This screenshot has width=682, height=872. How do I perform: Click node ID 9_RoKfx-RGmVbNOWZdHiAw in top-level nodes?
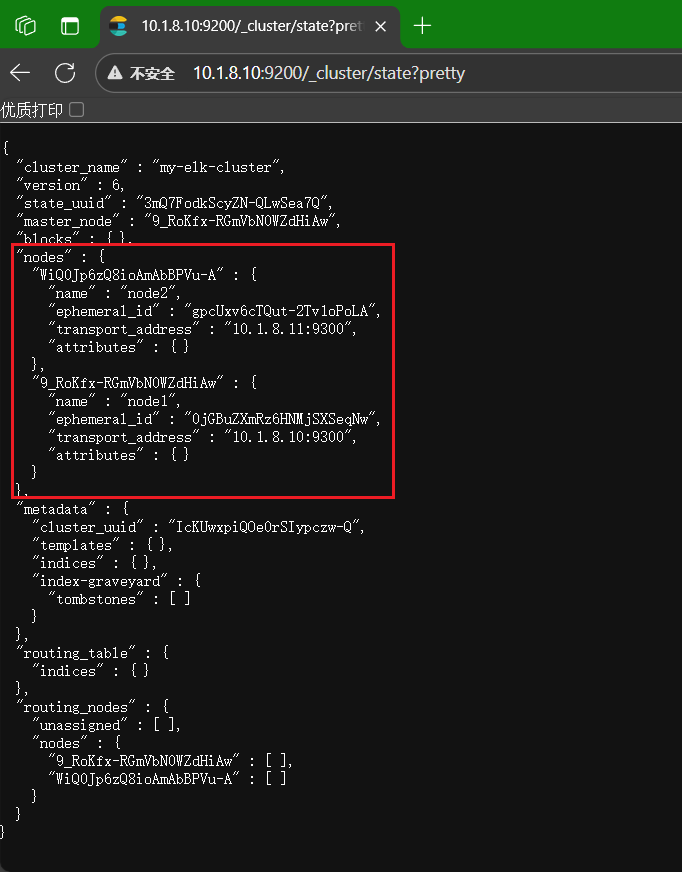click(128, 383)
